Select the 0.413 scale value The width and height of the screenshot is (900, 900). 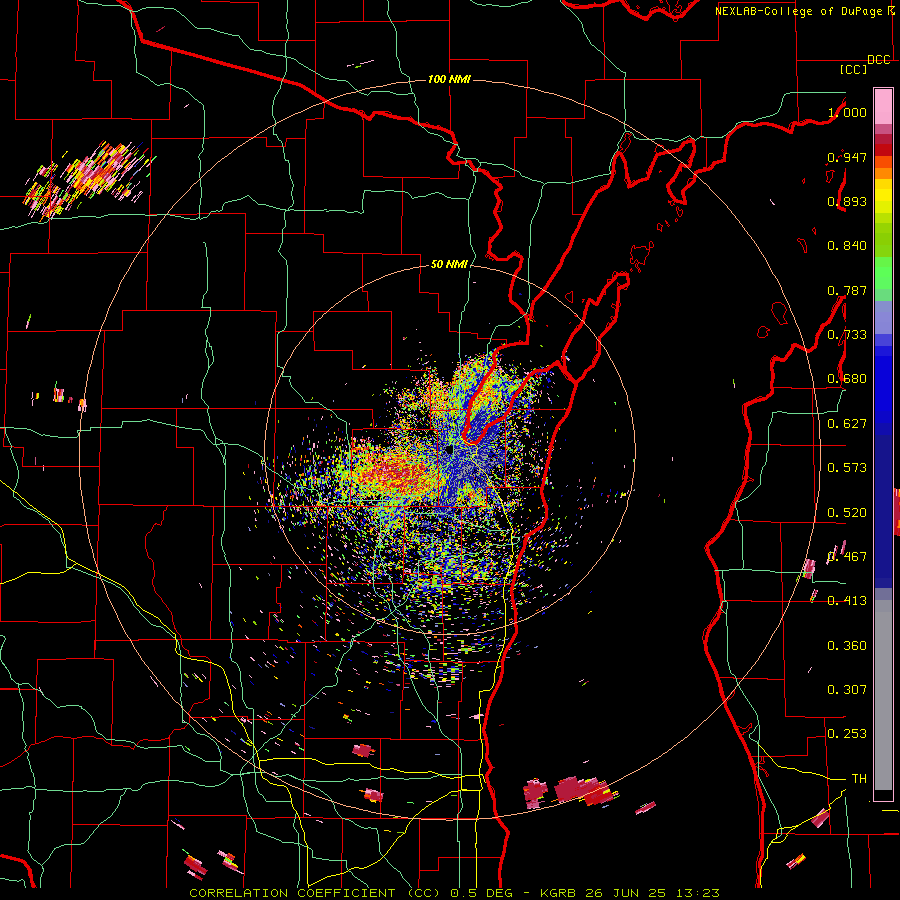847,601
